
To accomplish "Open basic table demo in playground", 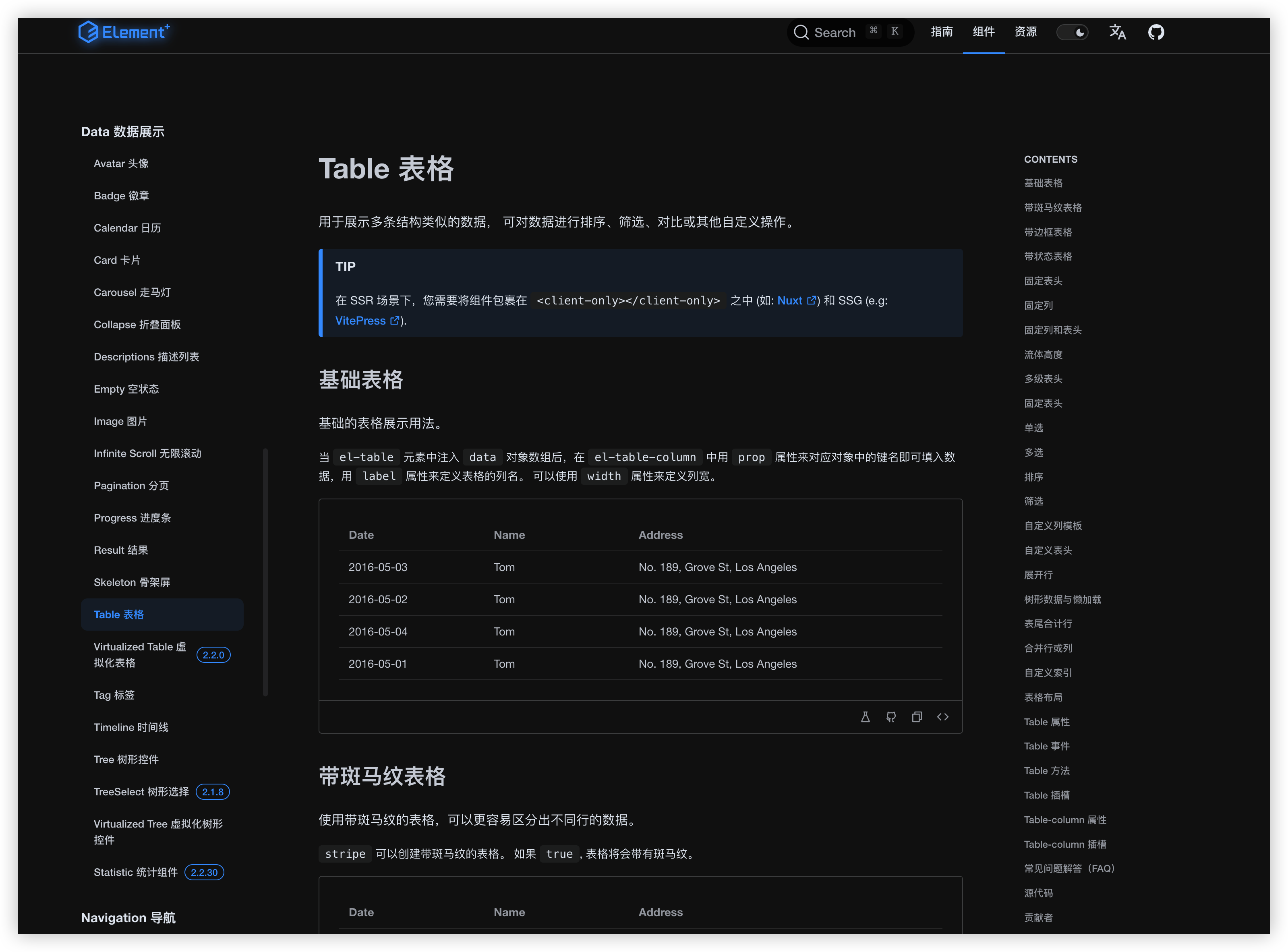I will [865, 717].
